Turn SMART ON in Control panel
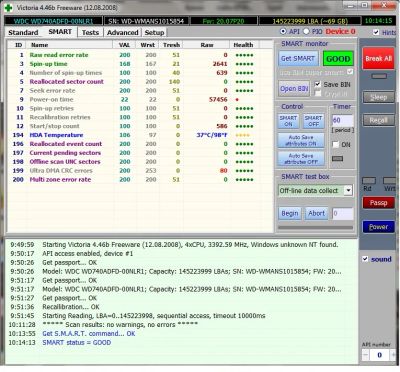The image size is (400, 372). pyautogui.click(x=288, y=121)
